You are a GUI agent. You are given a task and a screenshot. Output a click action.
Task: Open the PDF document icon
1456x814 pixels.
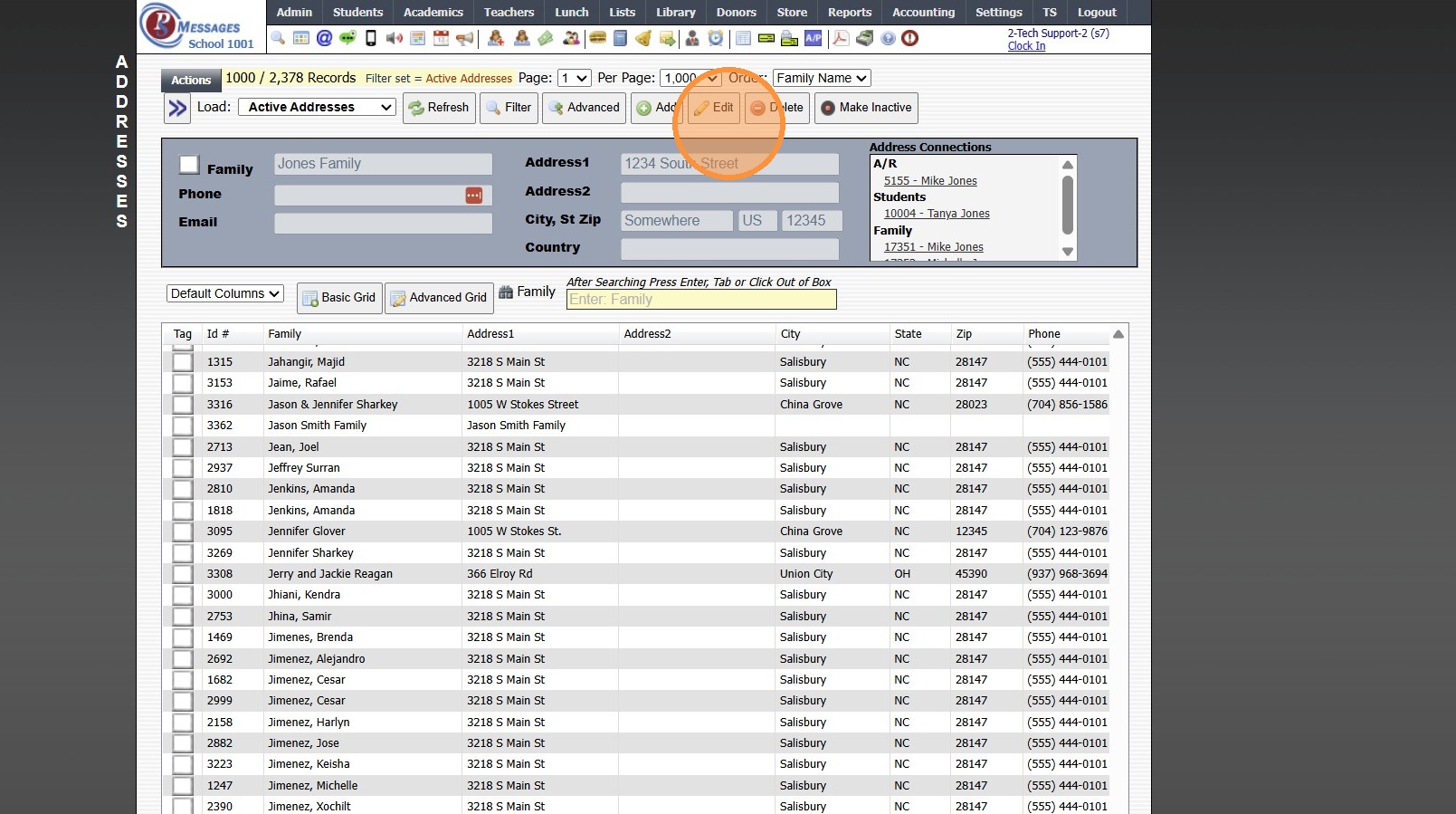841,38
